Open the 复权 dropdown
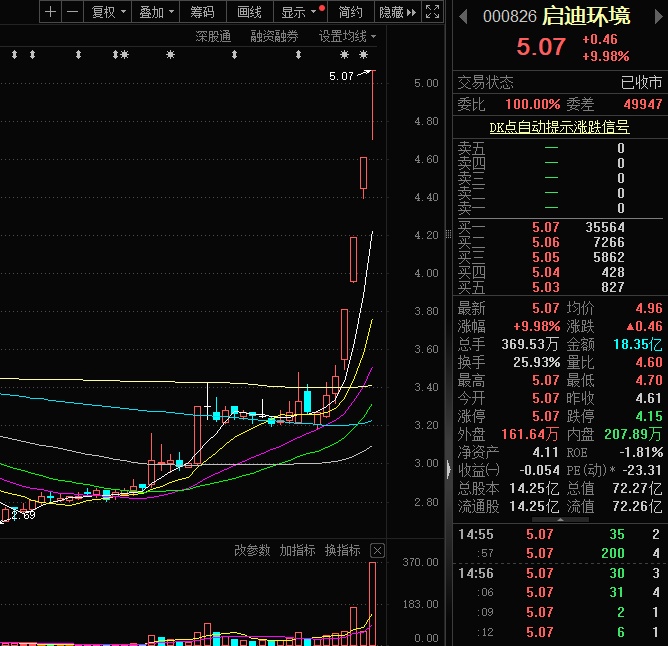The width and height of the screenshot is (668, 646). (107, 12)
